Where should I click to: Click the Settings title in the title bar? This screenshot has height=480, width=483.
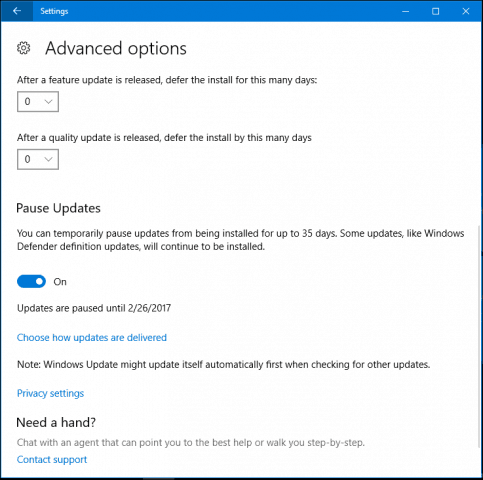(x=54, y=11)
